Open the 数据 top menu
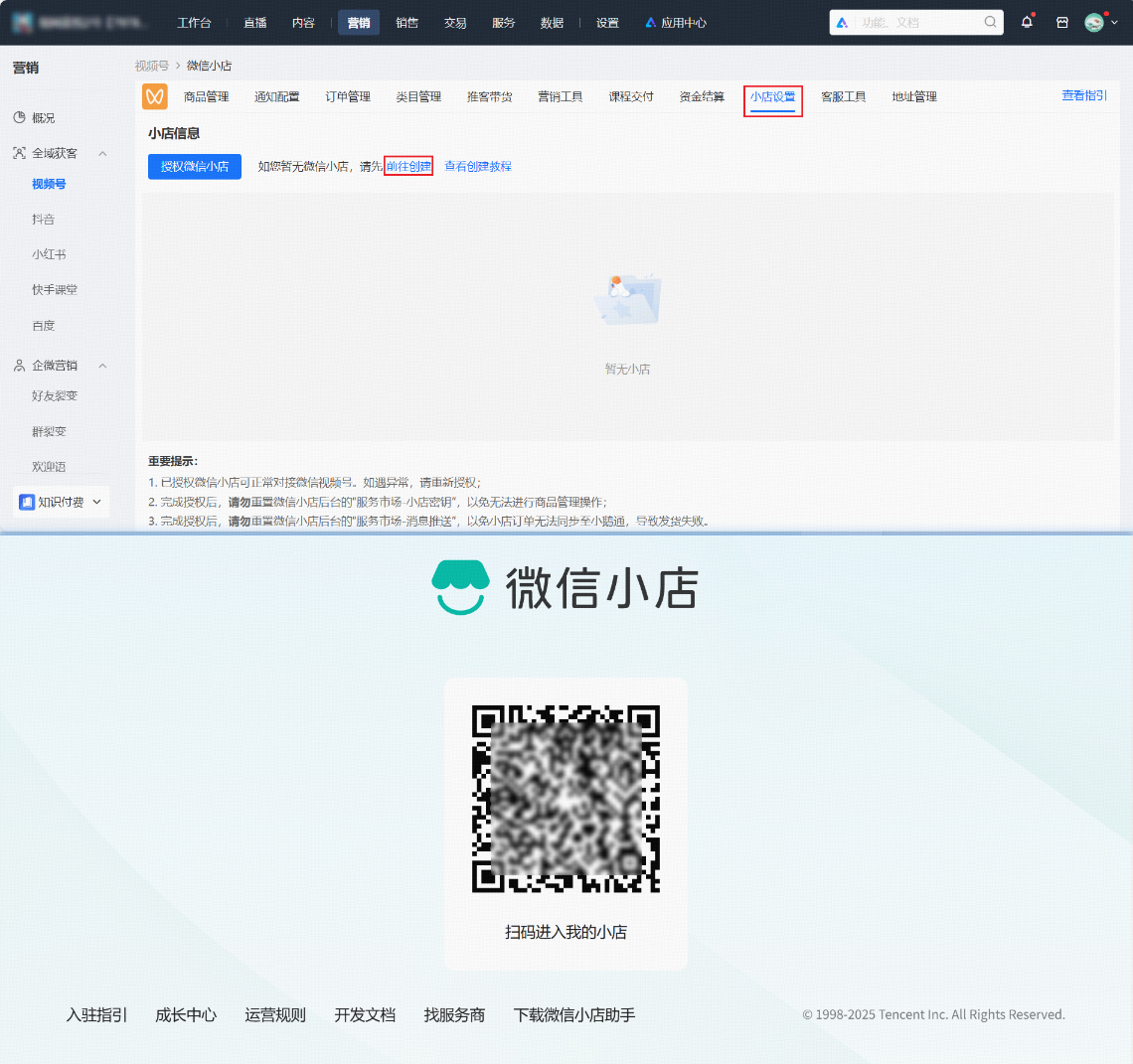The width and height of the screenshot is (1133, 1064). [552, 23]
